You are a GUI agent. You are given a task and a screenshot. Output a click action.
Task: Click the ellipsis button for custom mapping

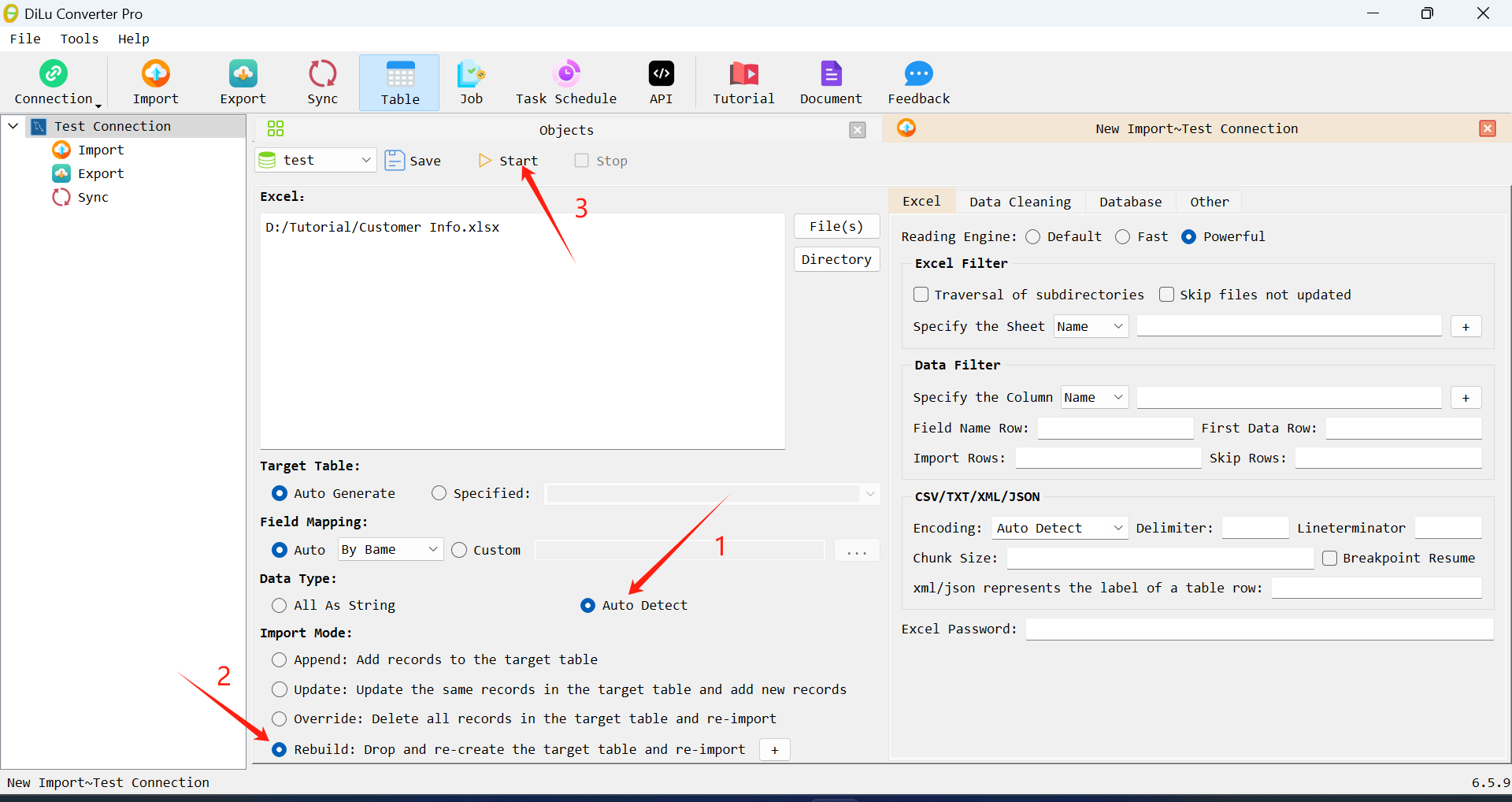(x=857, y=550)
